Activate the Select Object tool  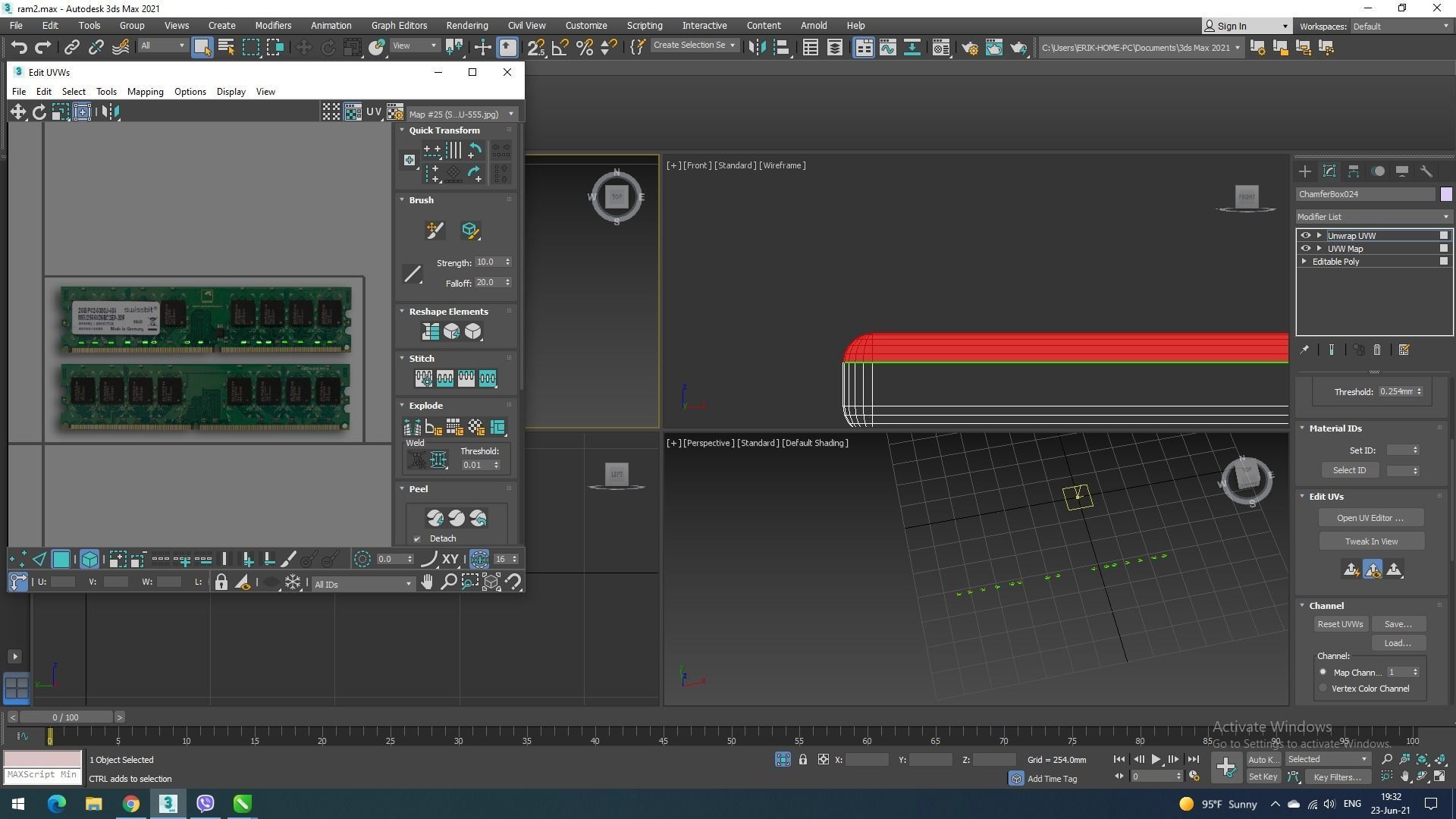202,47
